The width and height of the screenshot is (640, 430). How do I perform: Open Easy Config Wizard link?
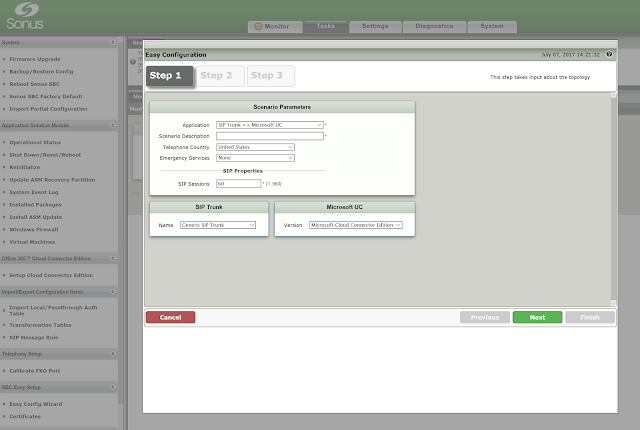[x=36, y=404]
